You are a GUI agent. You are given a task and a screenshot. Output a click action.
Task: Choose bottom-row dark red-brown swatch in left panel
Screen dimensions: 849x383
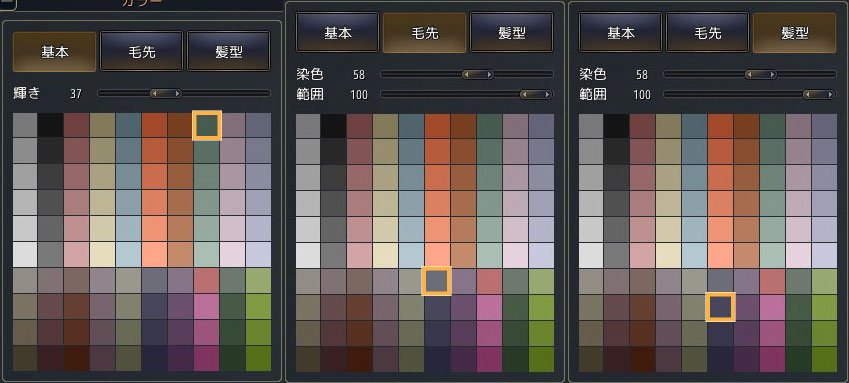point(76,358)
